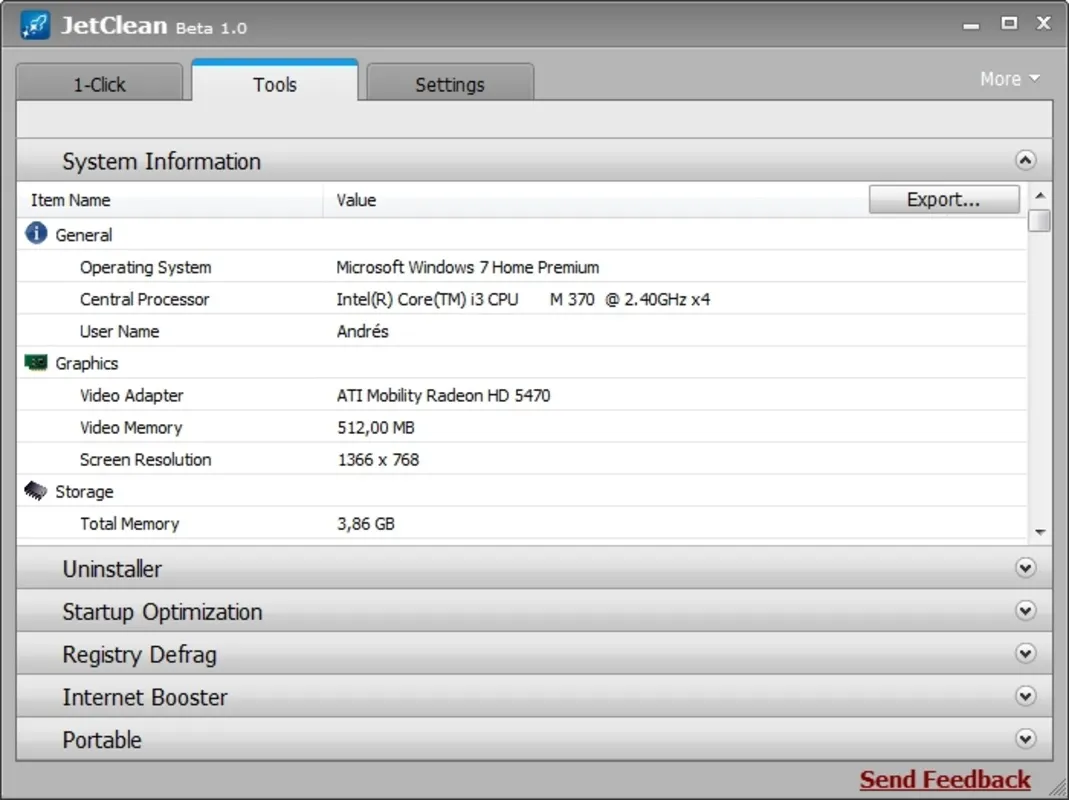Collapse the System Information section
The width and height of the screenshot is (1069, 800).
[1025, 160]
